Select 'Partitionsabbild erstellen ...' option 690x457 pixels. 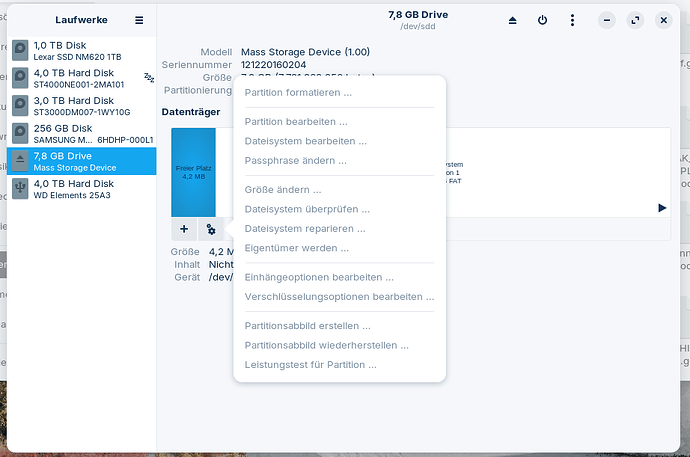[308, 326]
